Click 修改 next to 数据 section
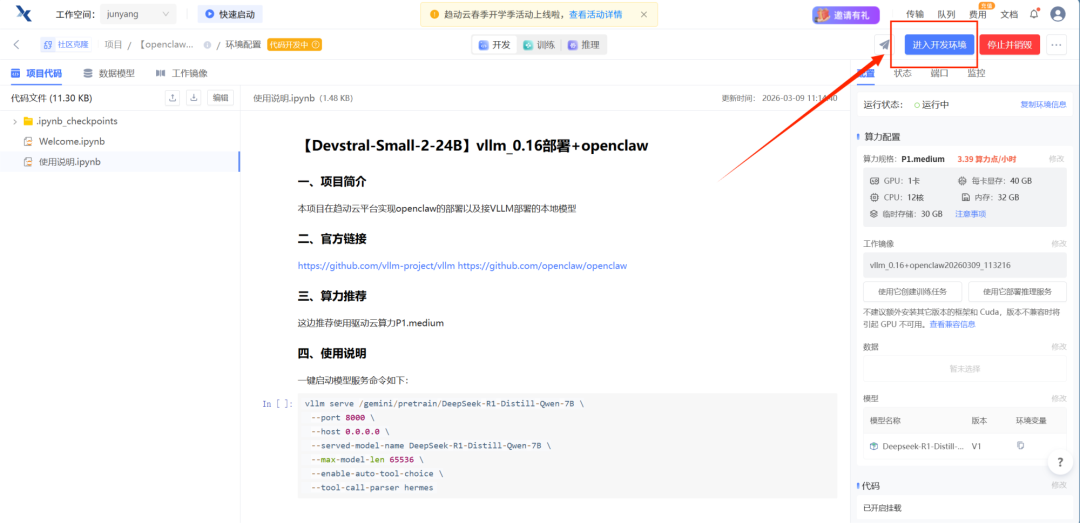The height and width of the screenshot is (523, 1080). click(1058, 347)
